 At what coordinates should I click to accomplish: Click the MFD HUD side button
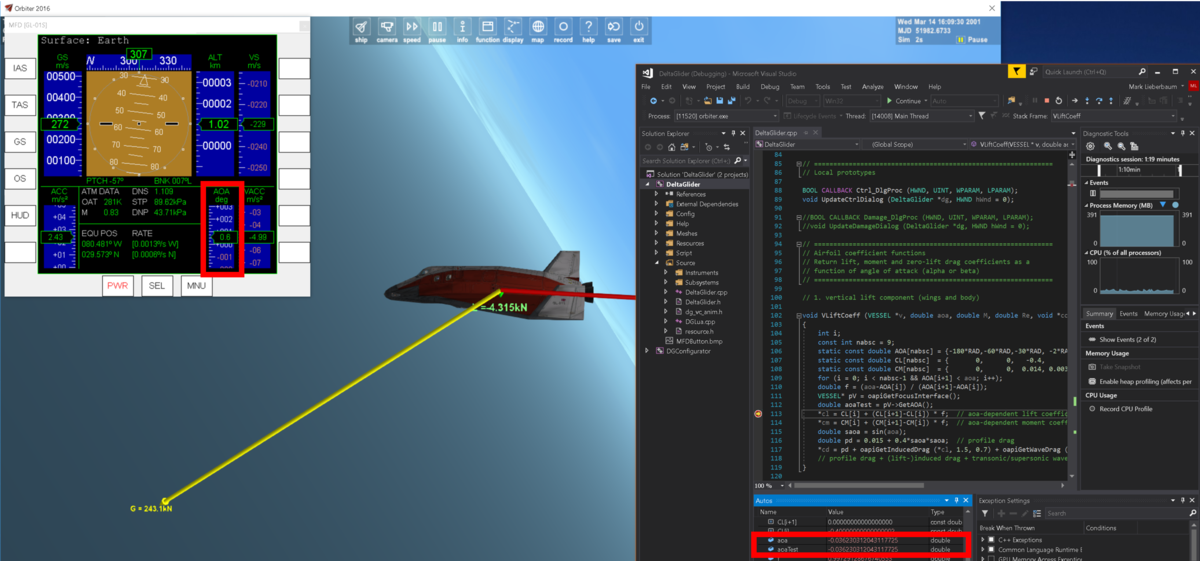pyautogui.click(x=20, y=215)
